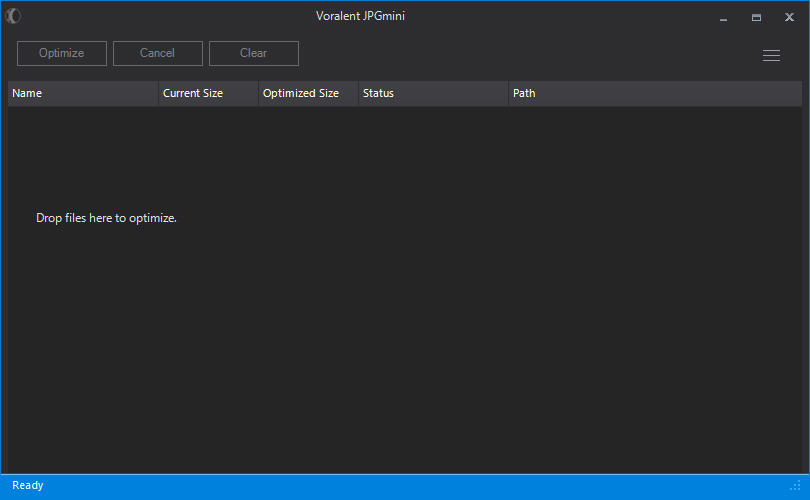
Task: Sort by the Current Size column header
Action: [208, 93]
